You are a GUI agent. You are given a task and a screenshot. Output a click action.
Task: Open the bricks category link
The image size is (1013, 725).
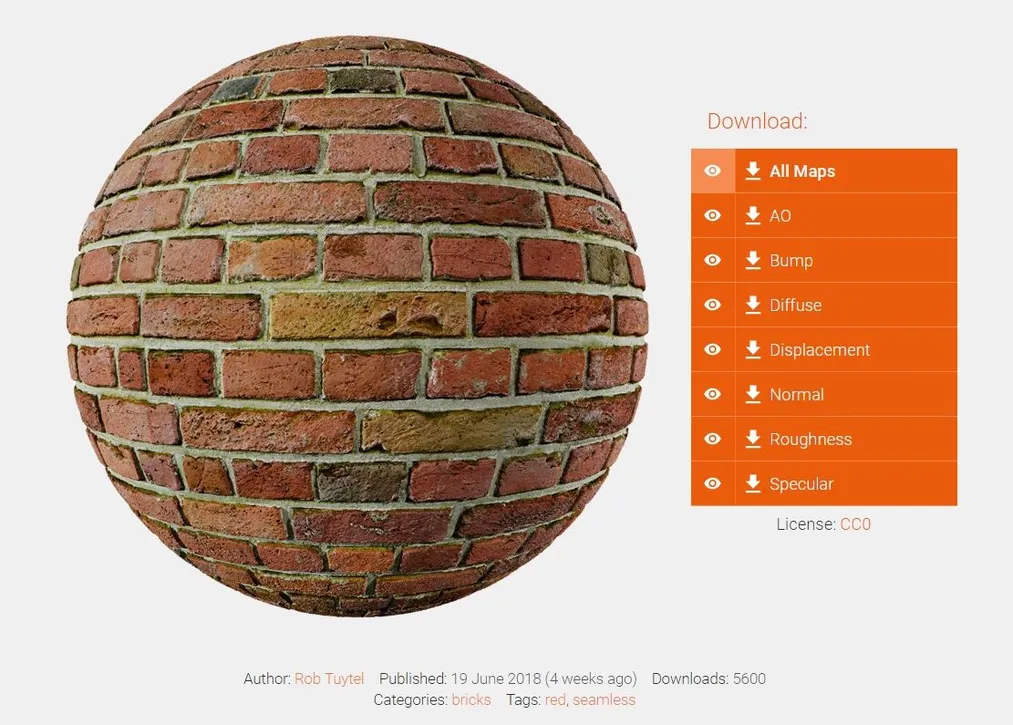tap(471, 700)
